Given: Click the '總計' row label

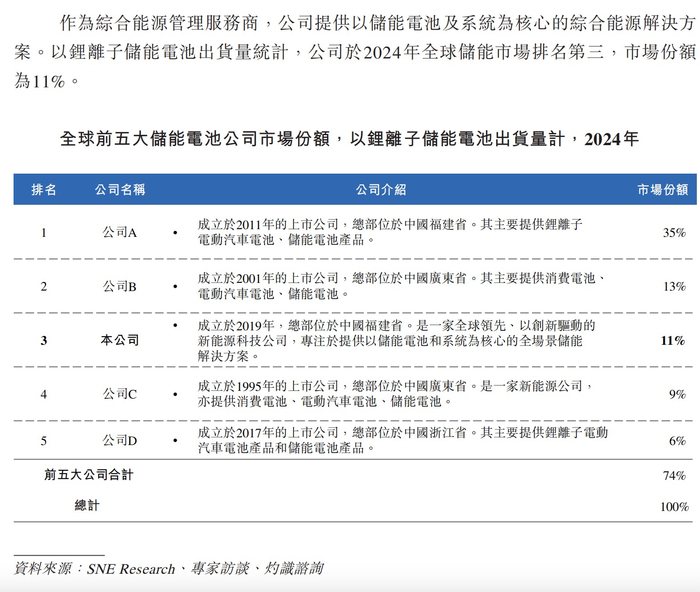Looking at the screenshot, I should (87, 505).
